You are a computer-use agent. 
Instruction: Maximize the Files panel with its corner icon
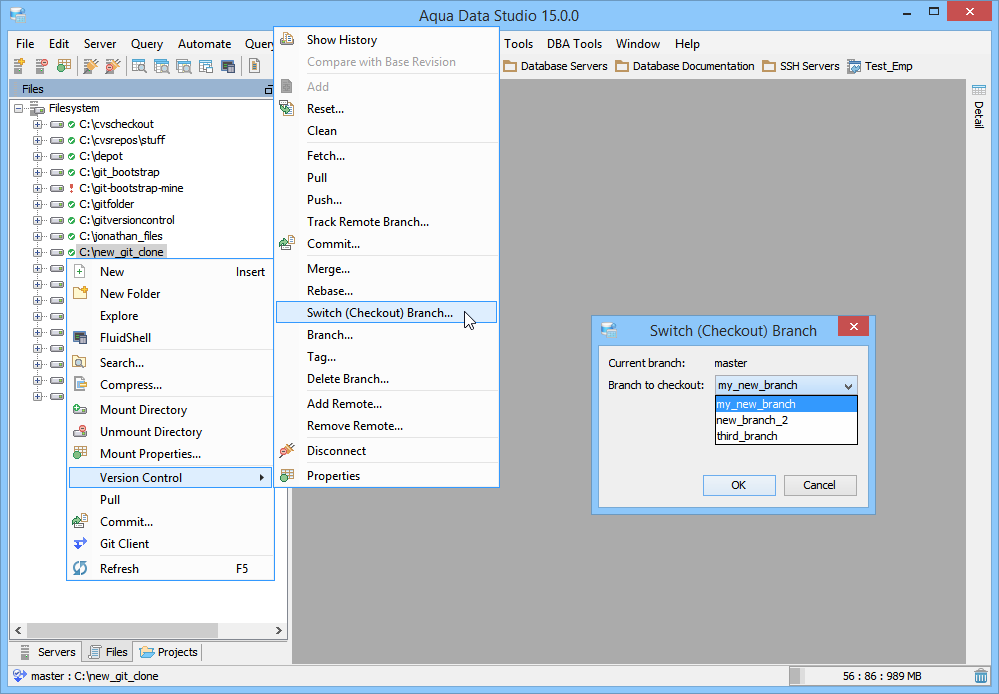click(x=268, y=90)
